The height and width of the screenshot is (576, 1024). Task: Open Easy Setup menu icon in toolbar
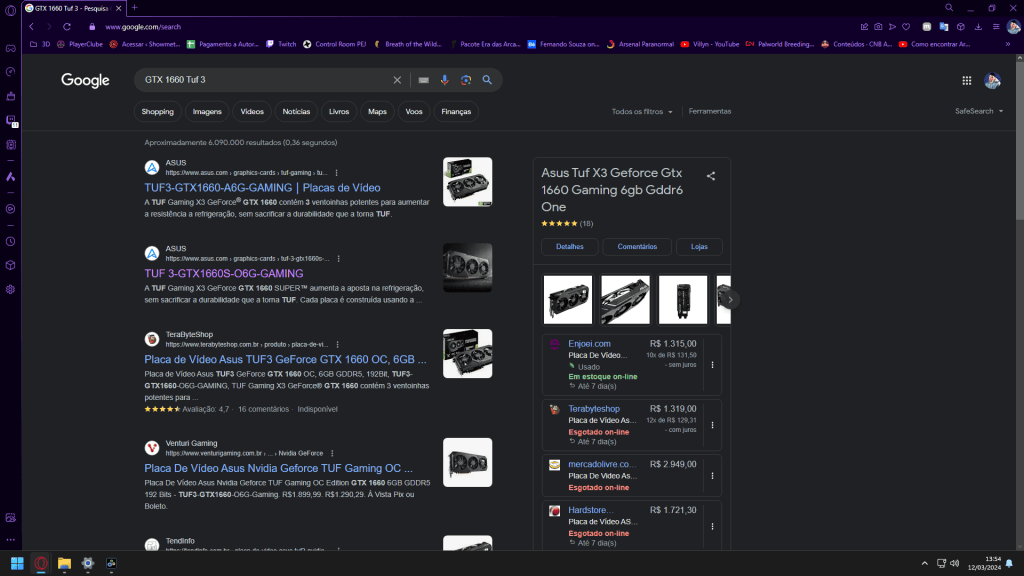[996, 27]
